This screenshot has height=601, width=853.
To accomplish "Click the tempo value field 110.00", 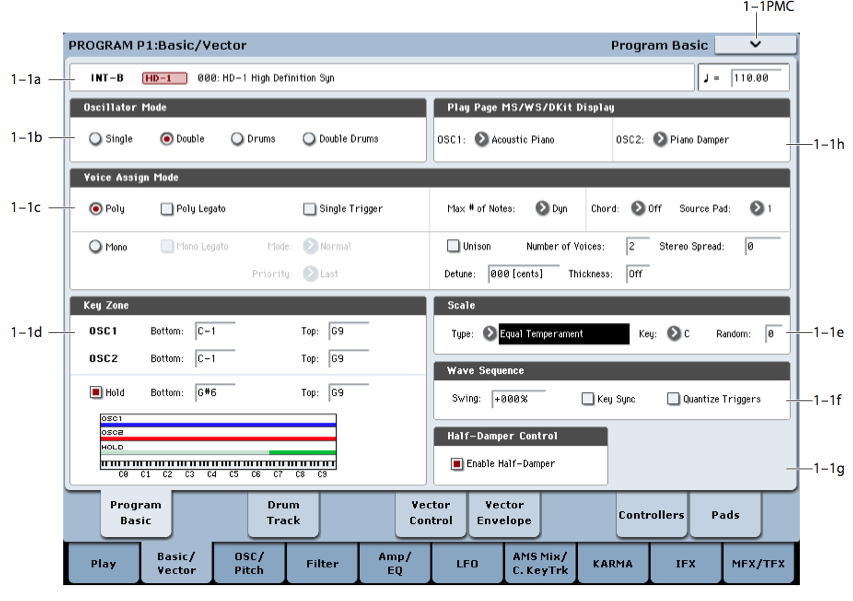I will (x=759, y=78).
